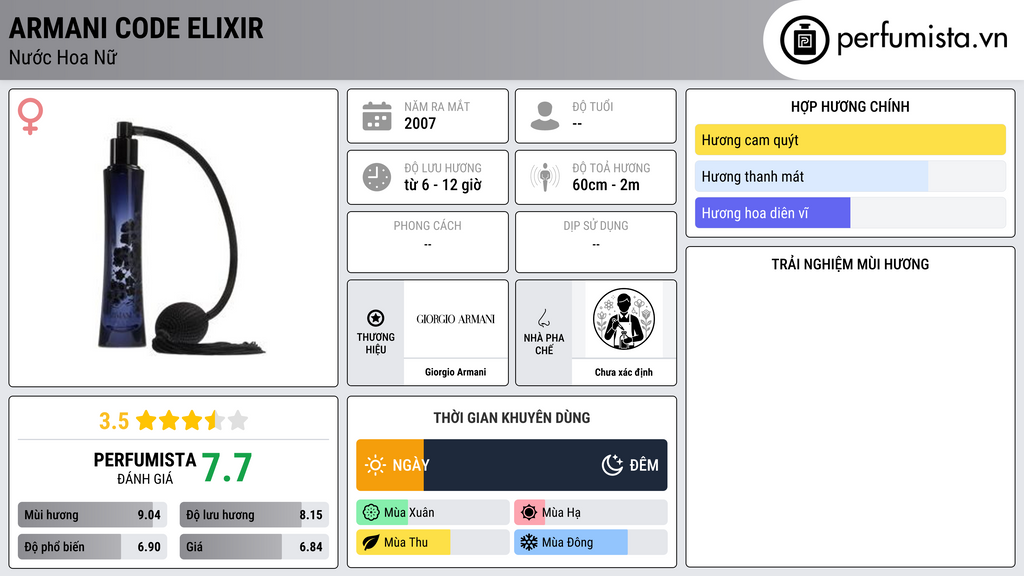Click the empty grey fifth rating star
The width and height of the screenshot is (1024, 576).
pyautogui.click(x=238, y=420)
